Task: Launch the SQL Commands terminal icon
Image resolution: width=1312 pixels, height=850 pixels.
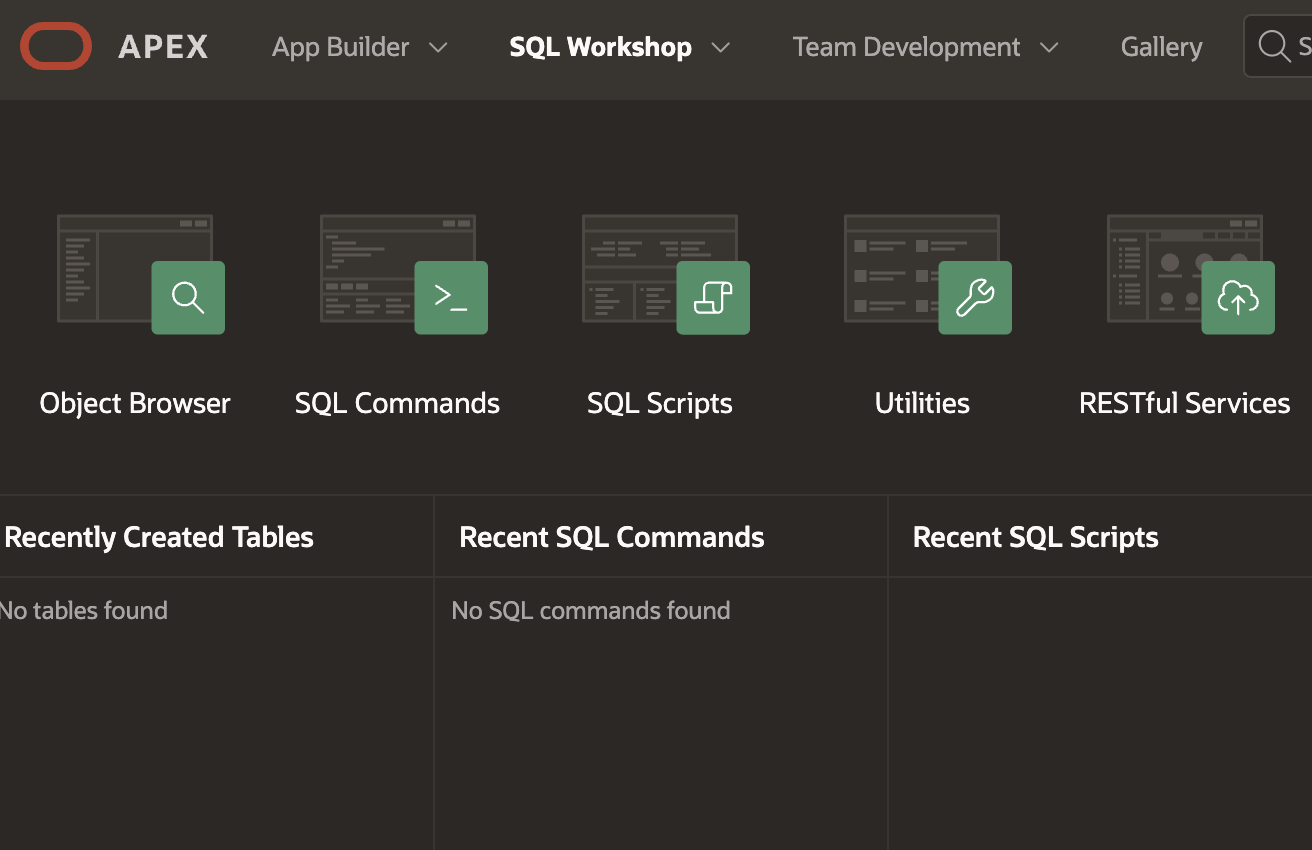Action: tap(451, 298)
